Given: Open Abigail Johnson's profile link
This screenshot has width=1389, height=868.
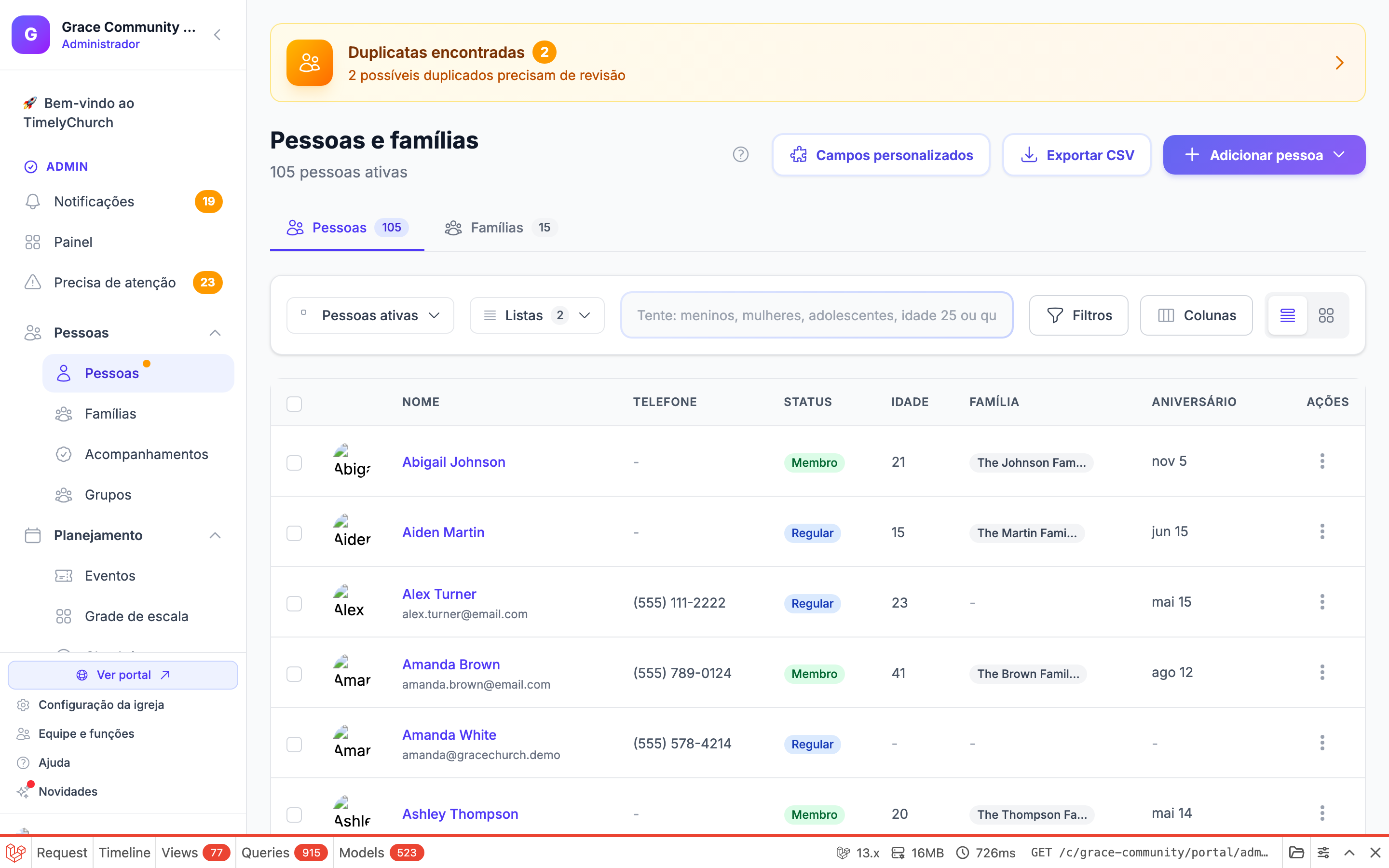Looking at the screenshot, I should click(453, 462).
